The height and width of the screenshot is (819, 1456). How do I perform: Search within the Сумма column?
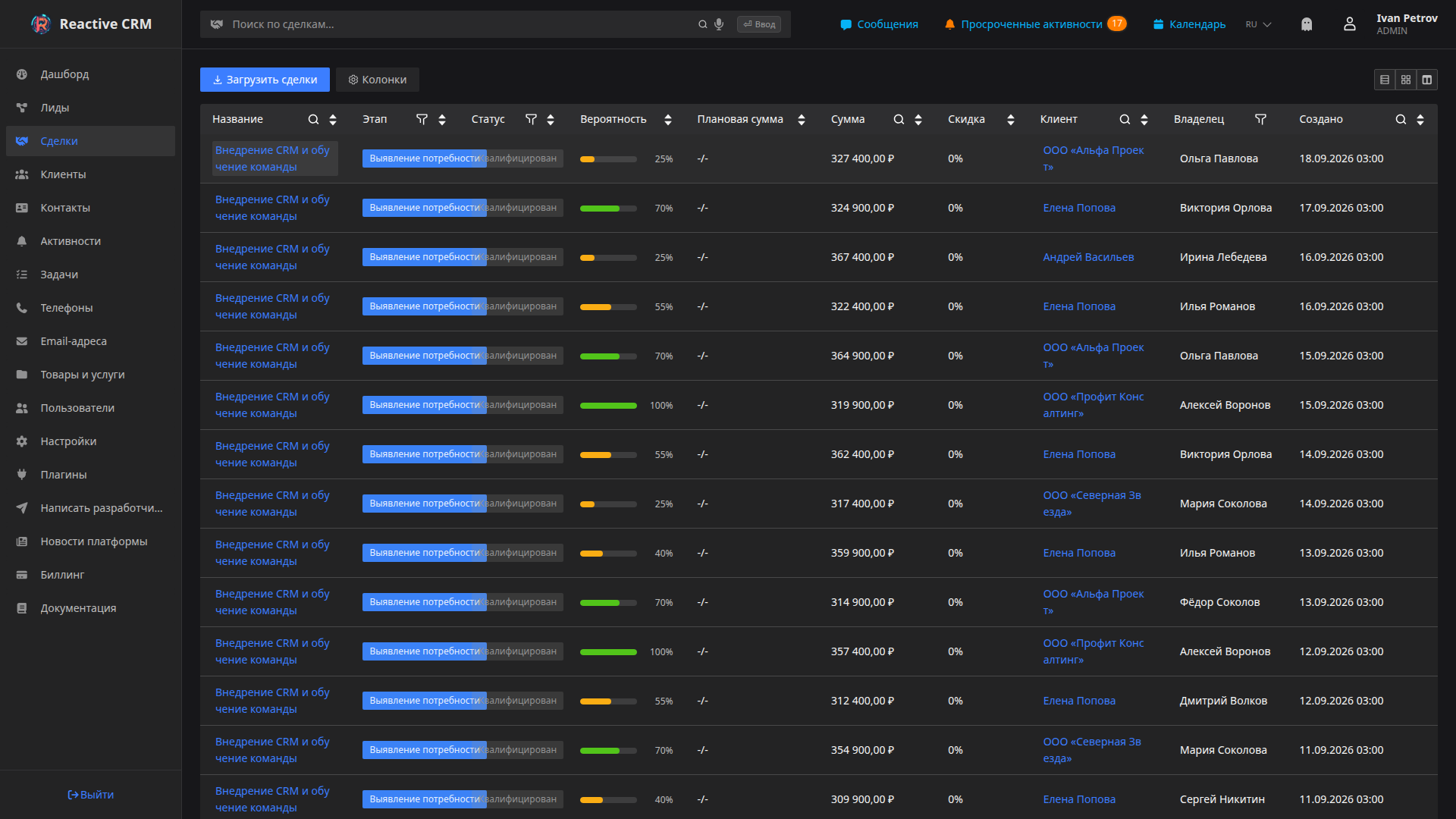click(899, 120)
